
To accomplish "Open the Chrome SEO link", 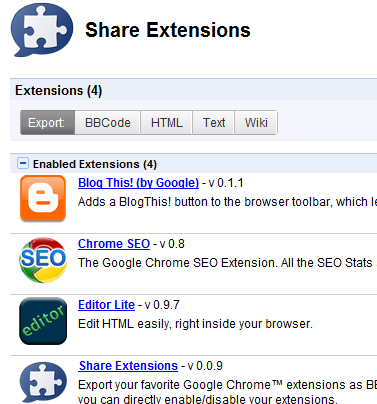I will [114, 244].
